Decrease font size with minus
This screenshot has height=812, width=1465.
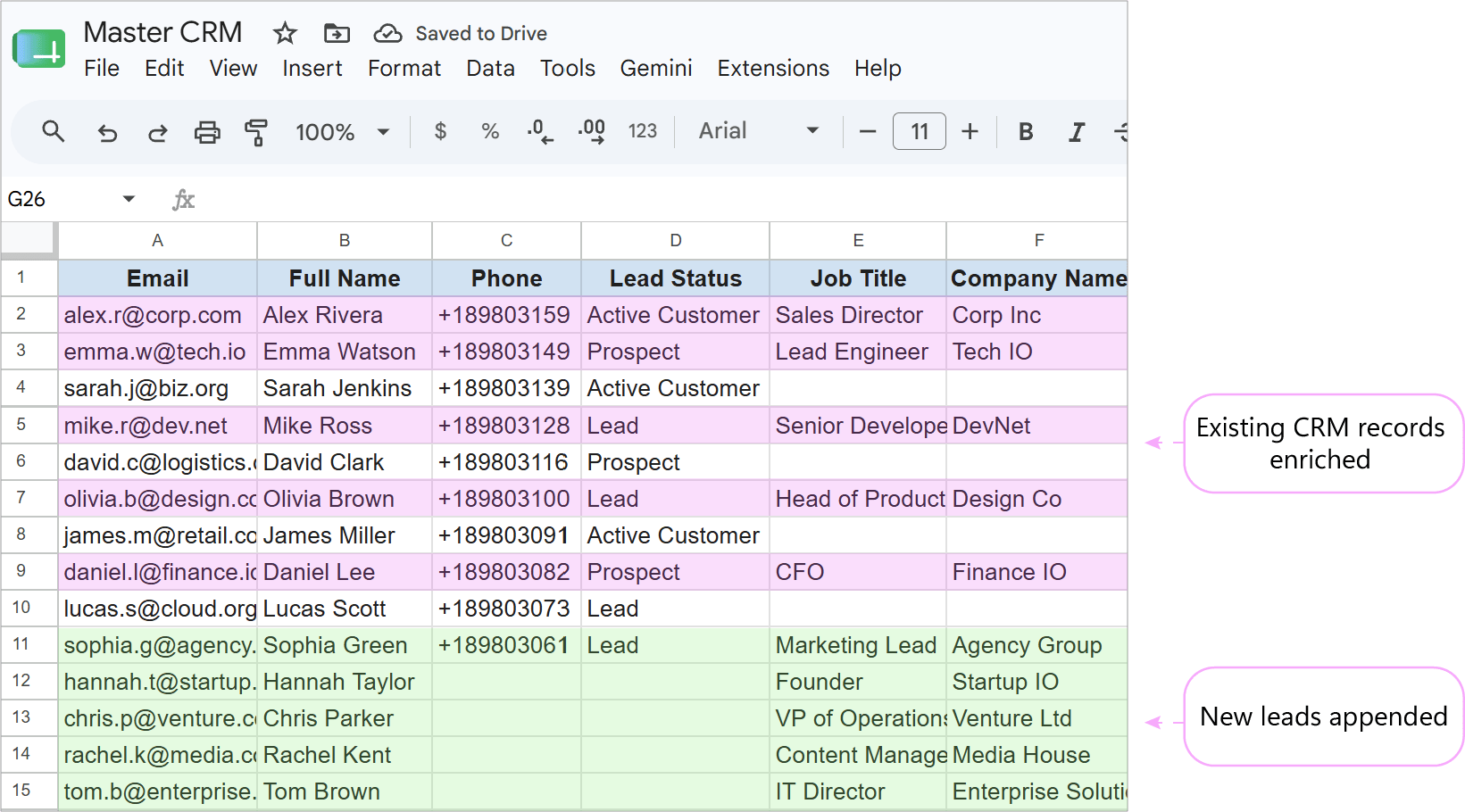point(867,132)
